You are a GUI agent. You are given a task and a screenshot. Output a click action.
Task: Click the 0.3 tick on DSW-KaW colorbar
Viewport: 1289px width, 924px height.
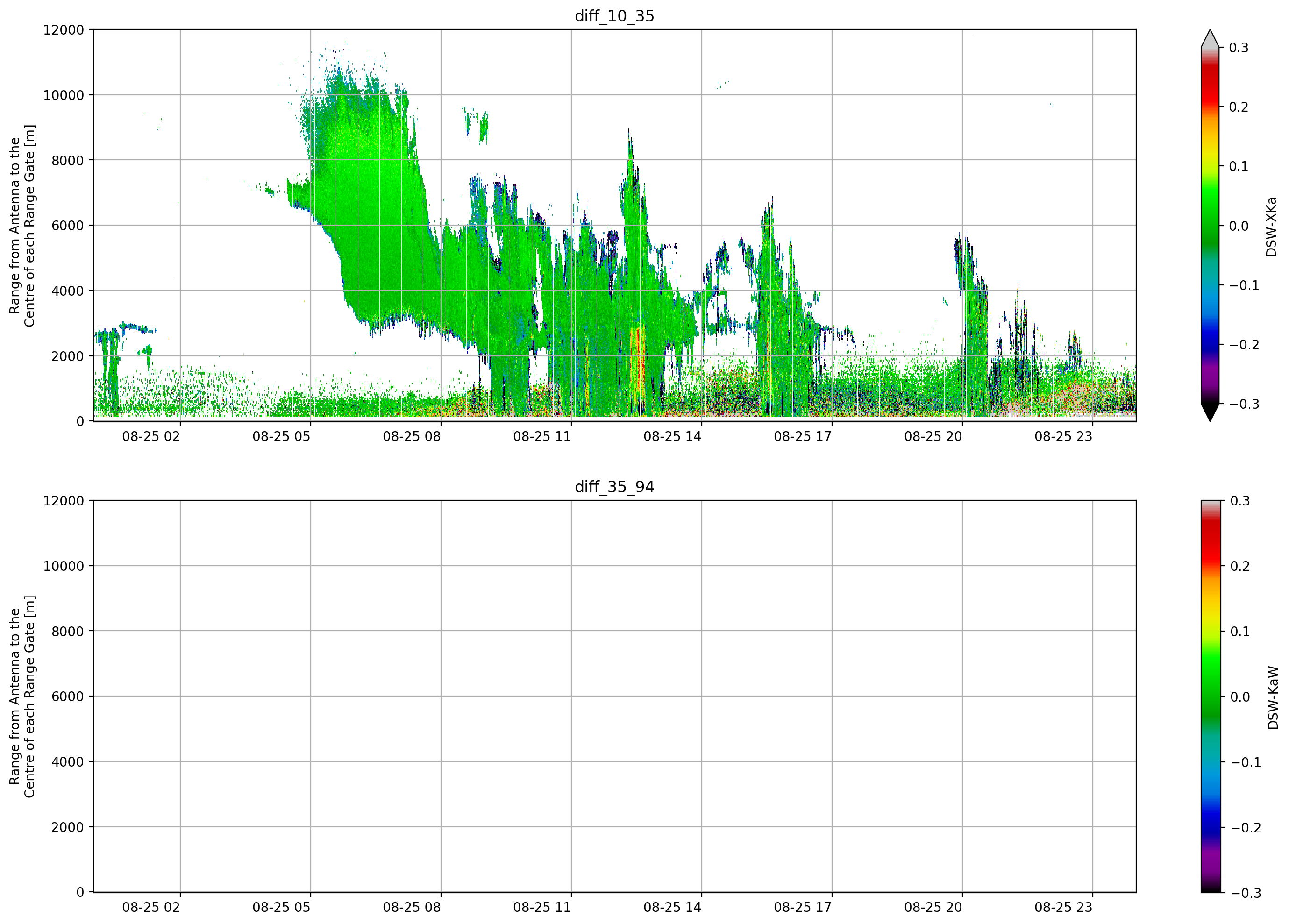[x=1240, y=501]
